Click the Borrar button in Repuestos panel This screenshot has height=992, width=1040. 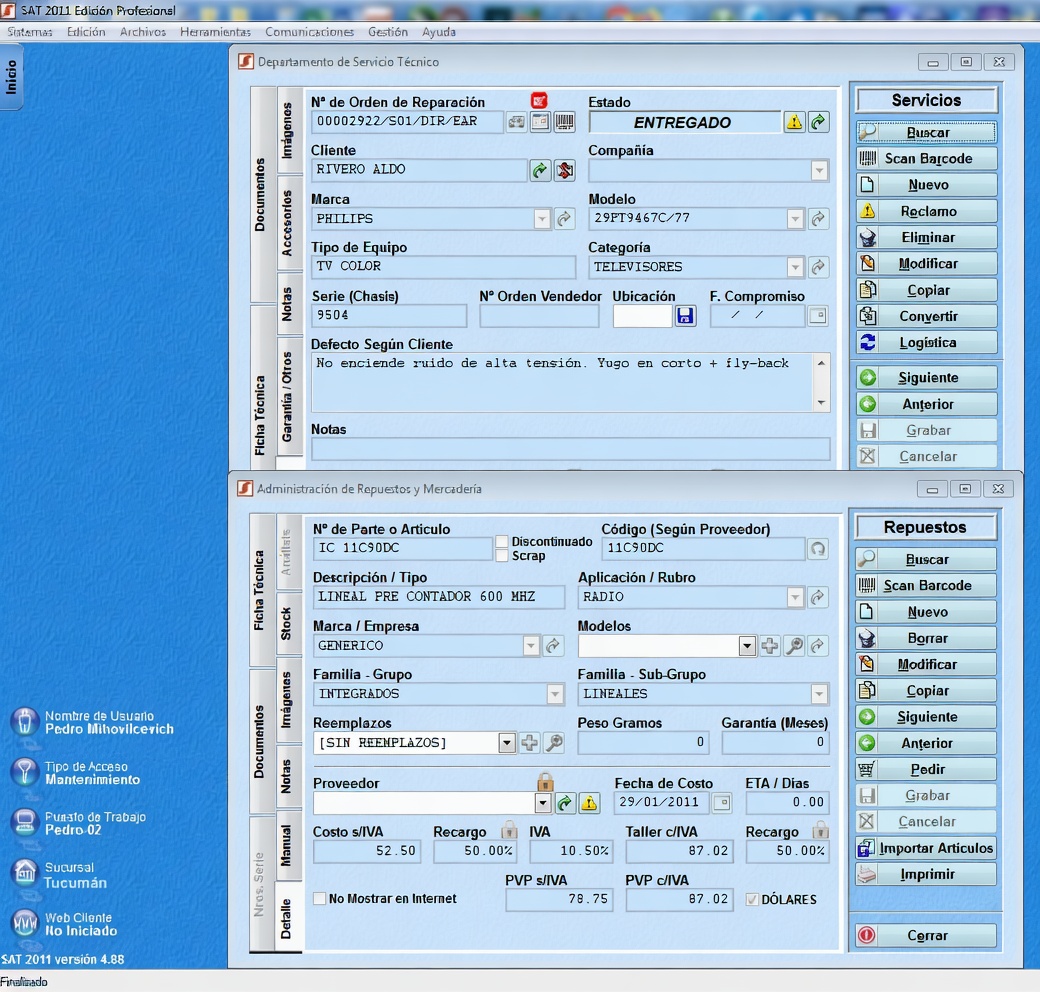tap(926, 639)
